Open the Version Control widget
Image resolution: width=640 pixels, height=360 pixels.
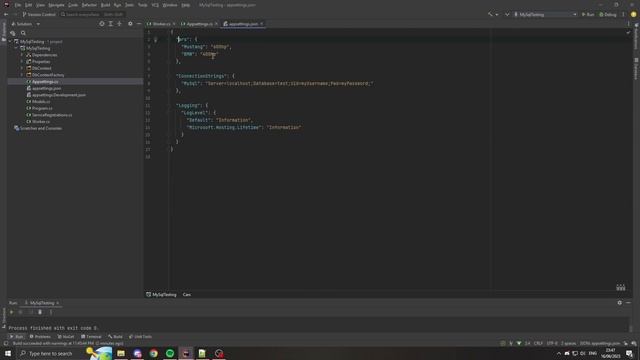(x=39, y=14)
